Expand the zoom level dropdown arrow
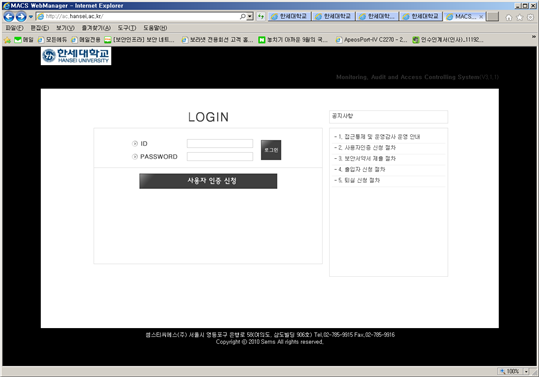 point(526,371)
